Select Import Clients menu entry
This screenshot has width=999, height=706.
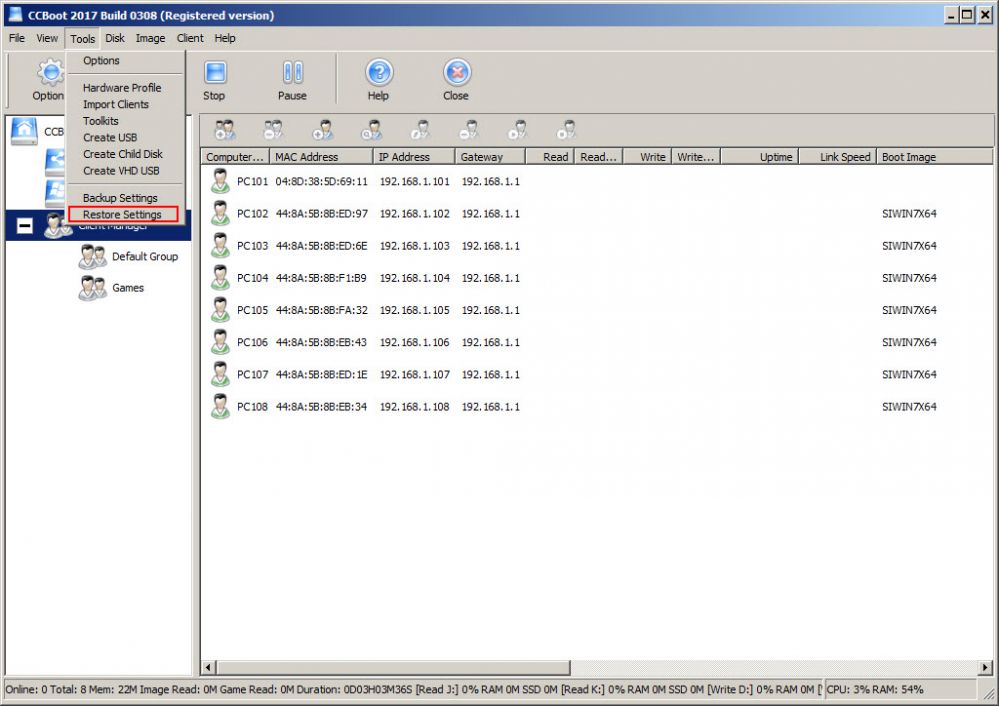point(116,104)
